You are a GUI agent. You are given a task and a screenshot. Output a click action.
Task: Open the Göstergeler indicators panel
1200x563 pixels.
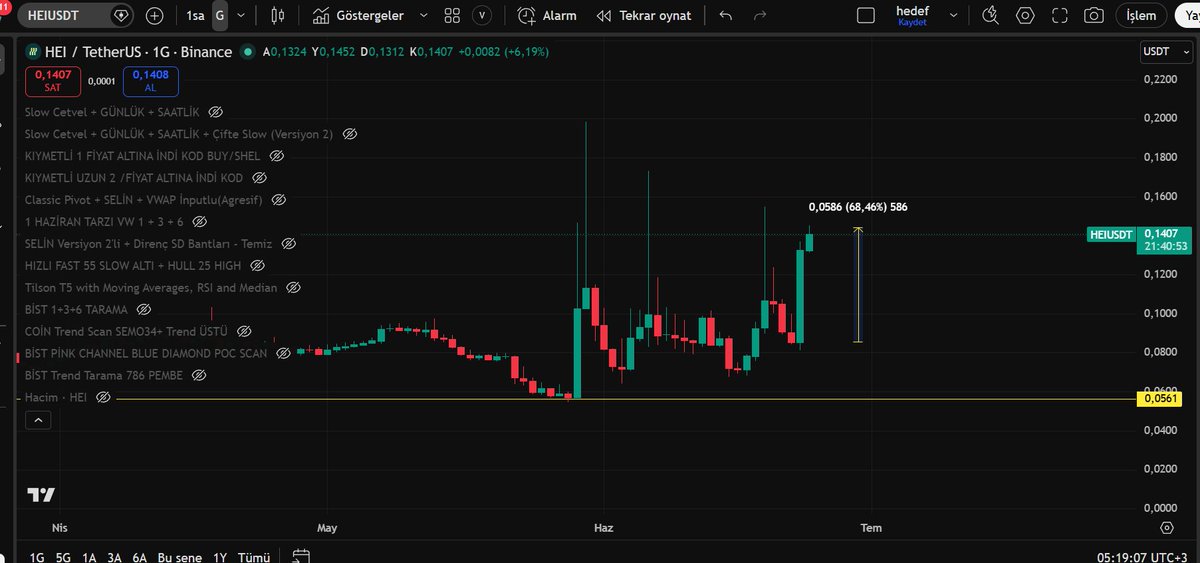coord(358,16)
